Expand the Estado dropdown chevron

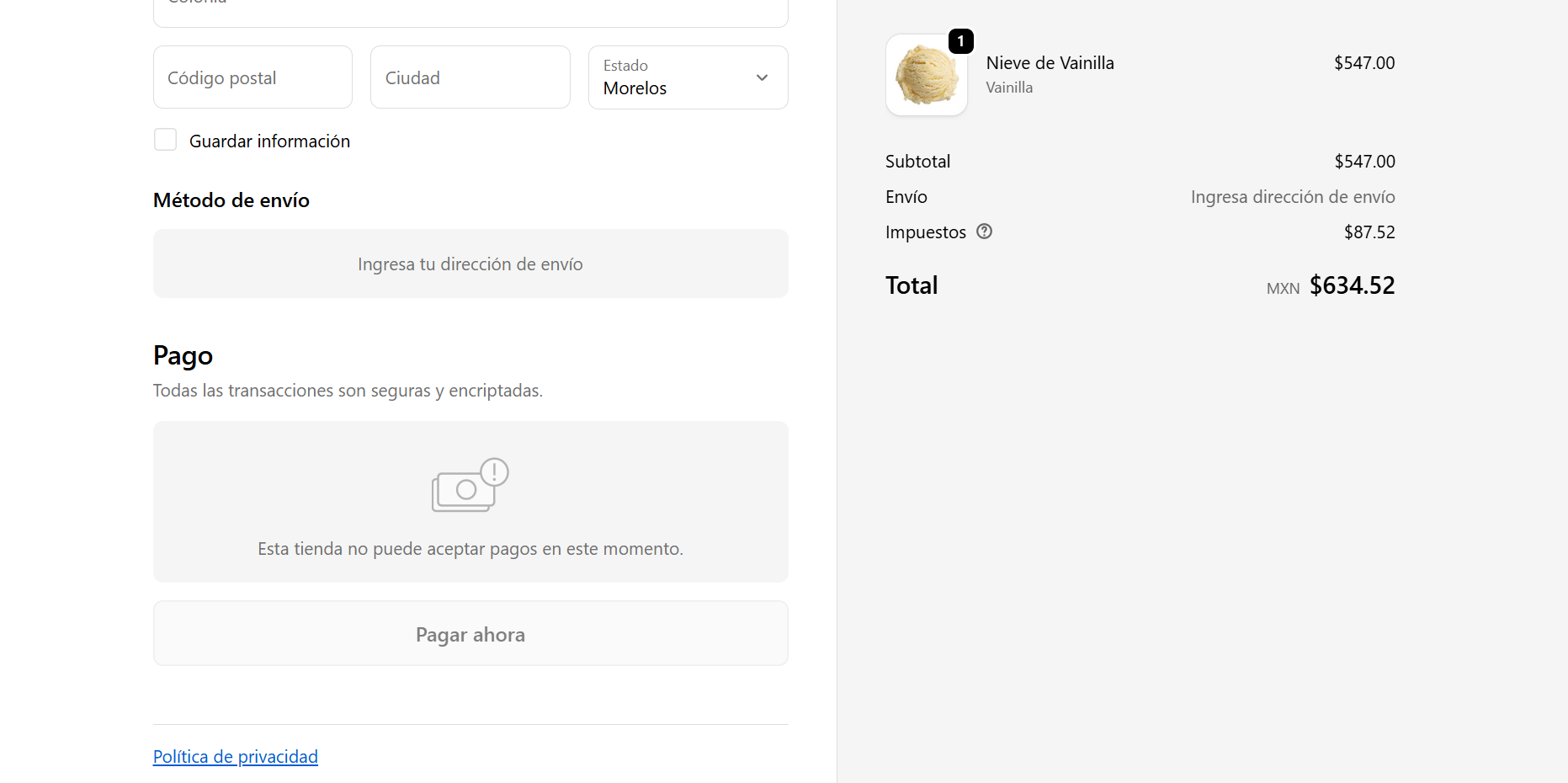[762, 77]
